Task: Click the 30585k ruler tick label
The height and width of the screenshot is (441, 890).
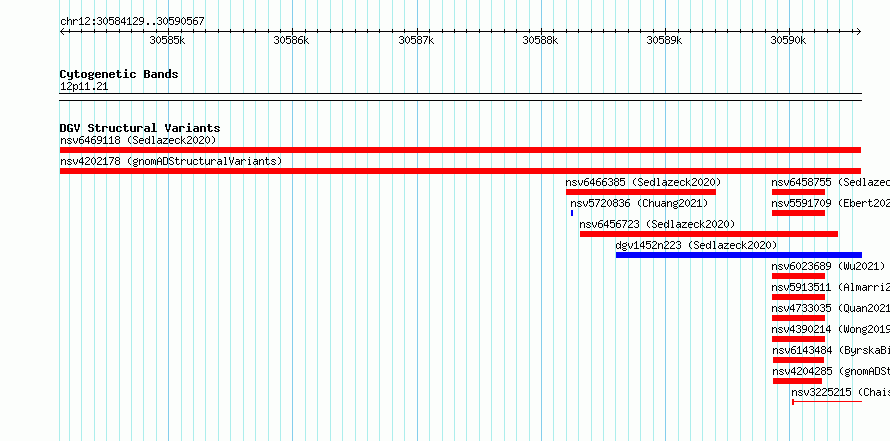Action: [167, 40]
